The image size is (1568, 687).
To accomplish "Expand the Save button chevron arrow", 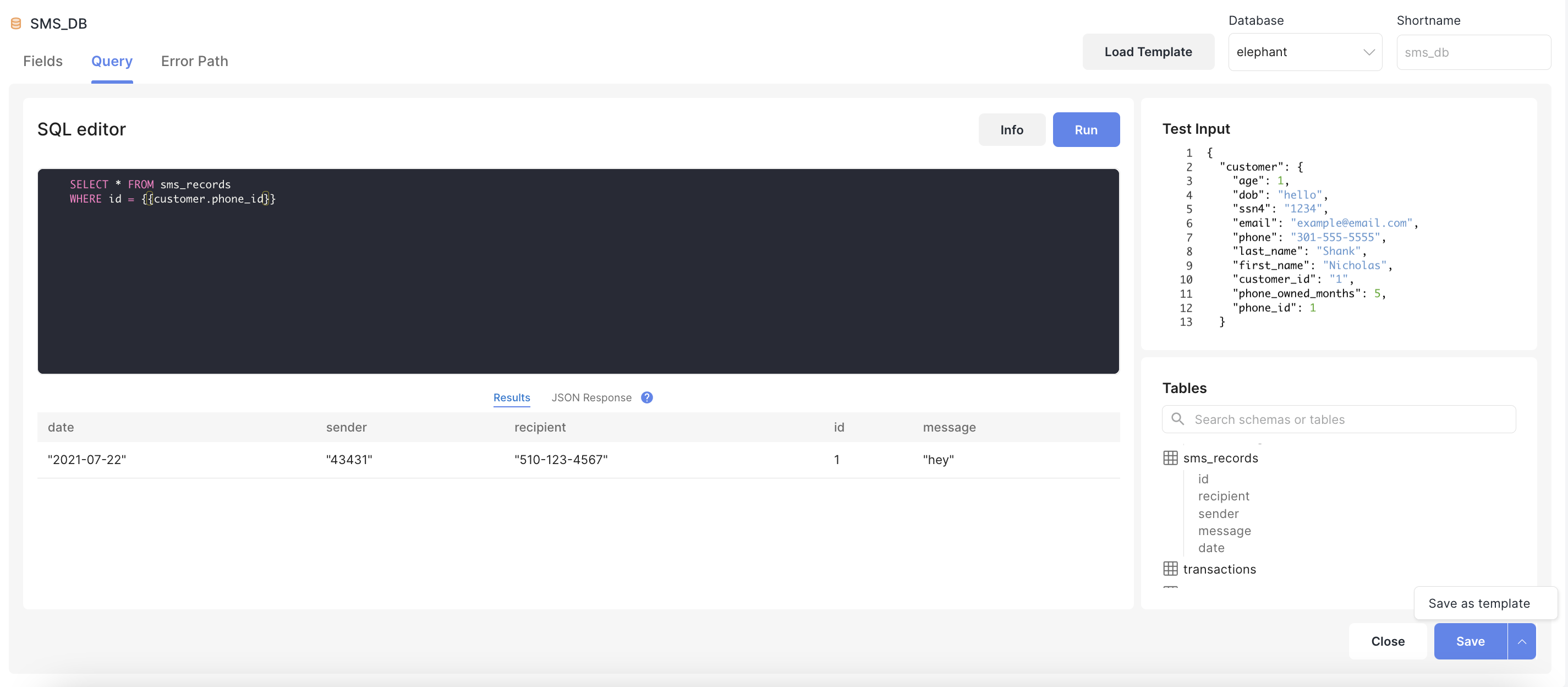I will 1521,641.
